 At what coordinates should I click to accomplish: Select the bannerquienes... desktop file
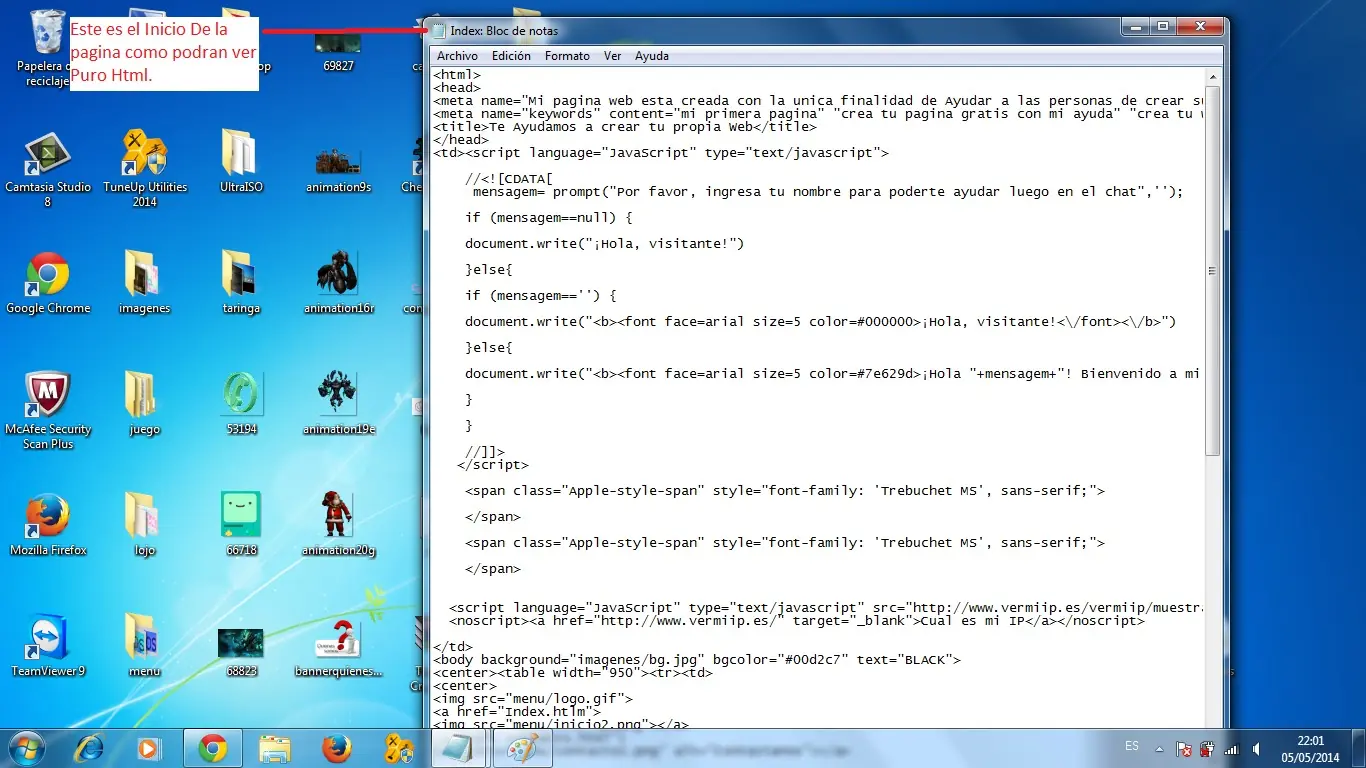[338, 647]
